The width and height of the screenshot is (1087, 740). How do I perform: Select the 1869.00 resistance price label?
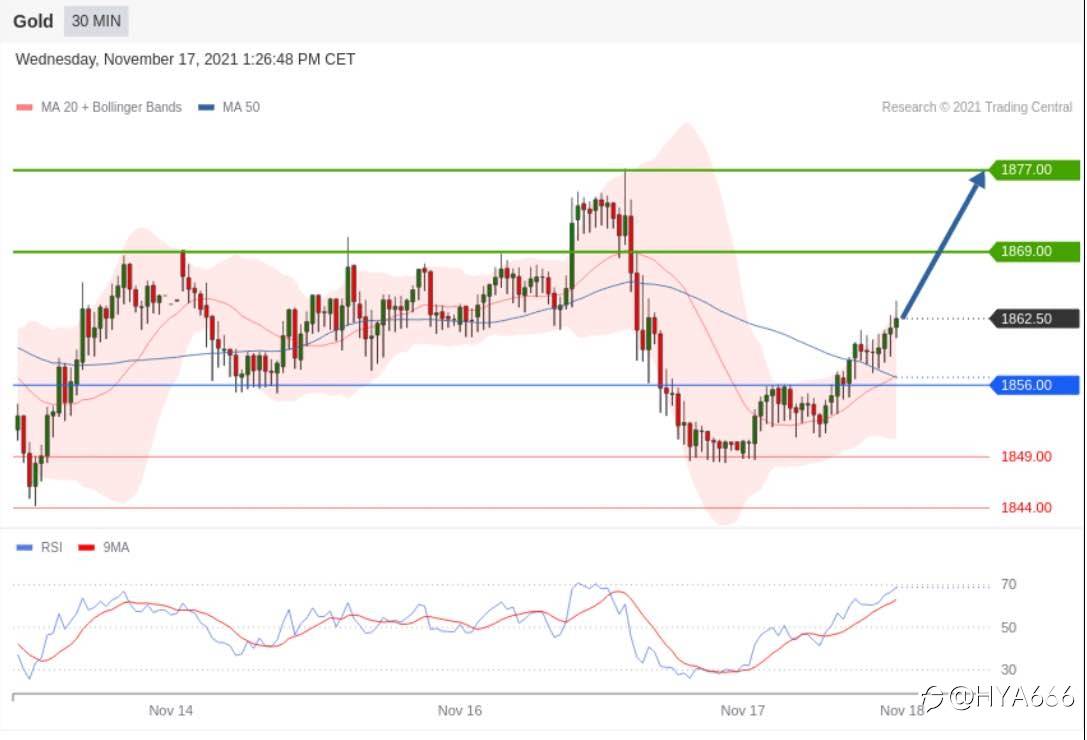pyautogui.click(x=1034, y=251)
